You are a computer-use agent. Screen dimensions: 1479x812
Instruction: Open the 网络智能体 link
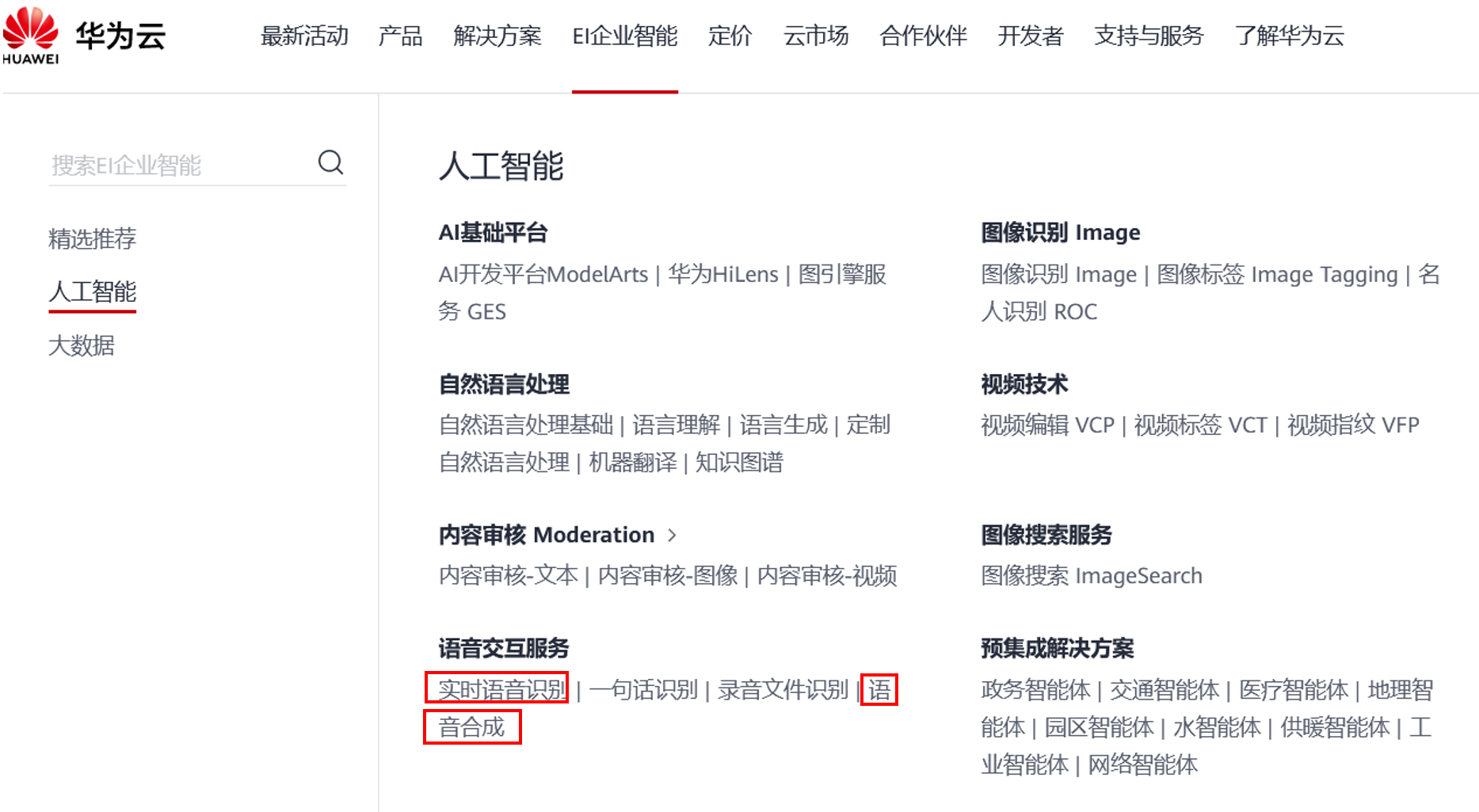1142,764
